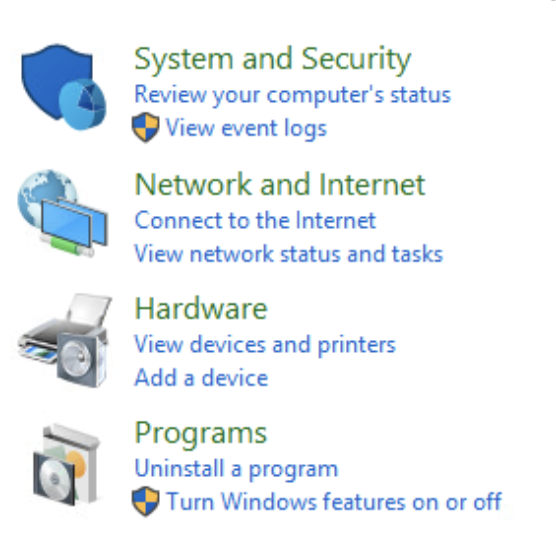
Task: Go to View devices and printers
Action: (265, 345)
